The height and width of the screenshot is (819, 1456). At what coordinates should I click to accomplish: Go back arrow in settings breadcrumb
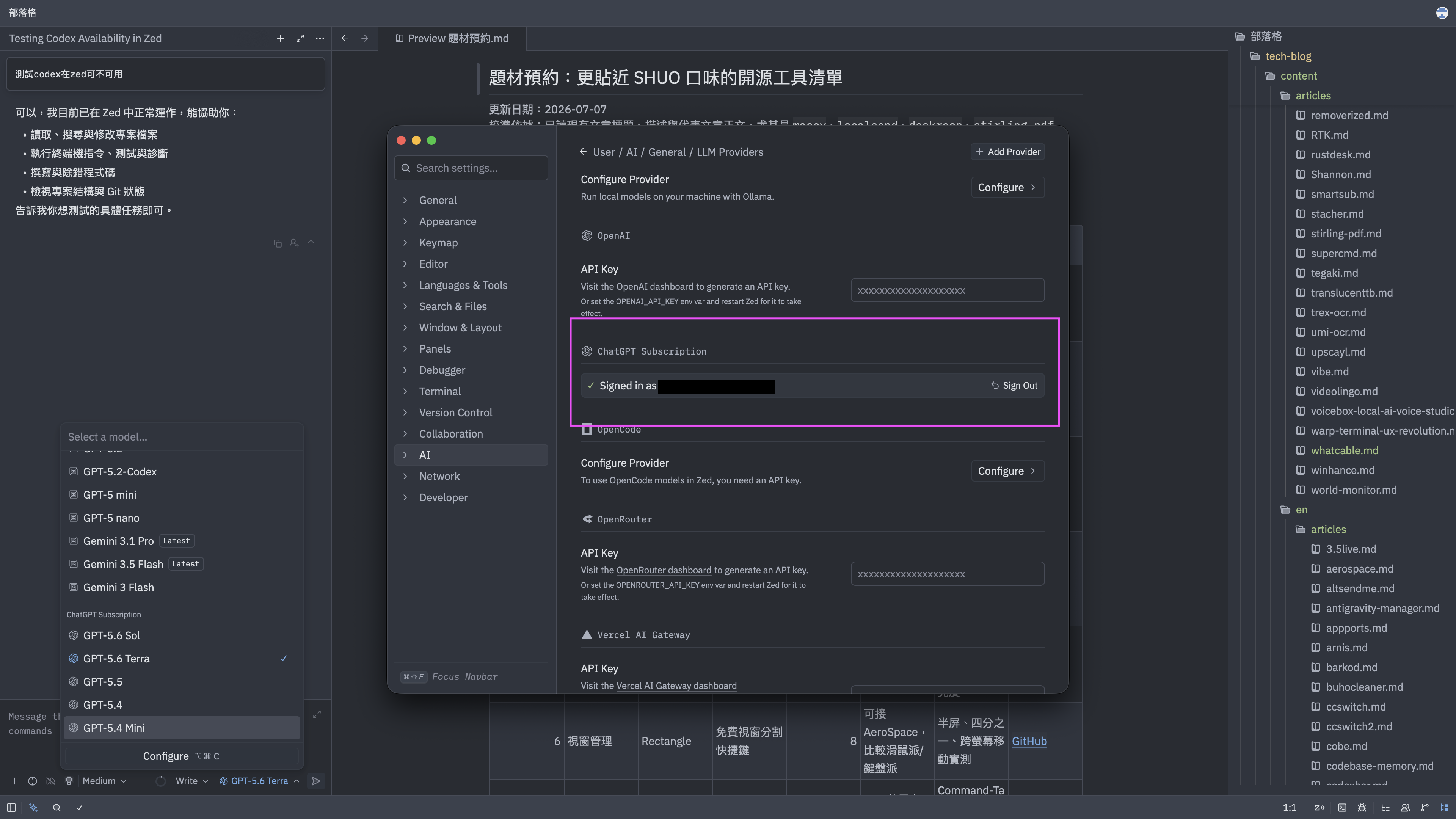click(x=583, y=152)
